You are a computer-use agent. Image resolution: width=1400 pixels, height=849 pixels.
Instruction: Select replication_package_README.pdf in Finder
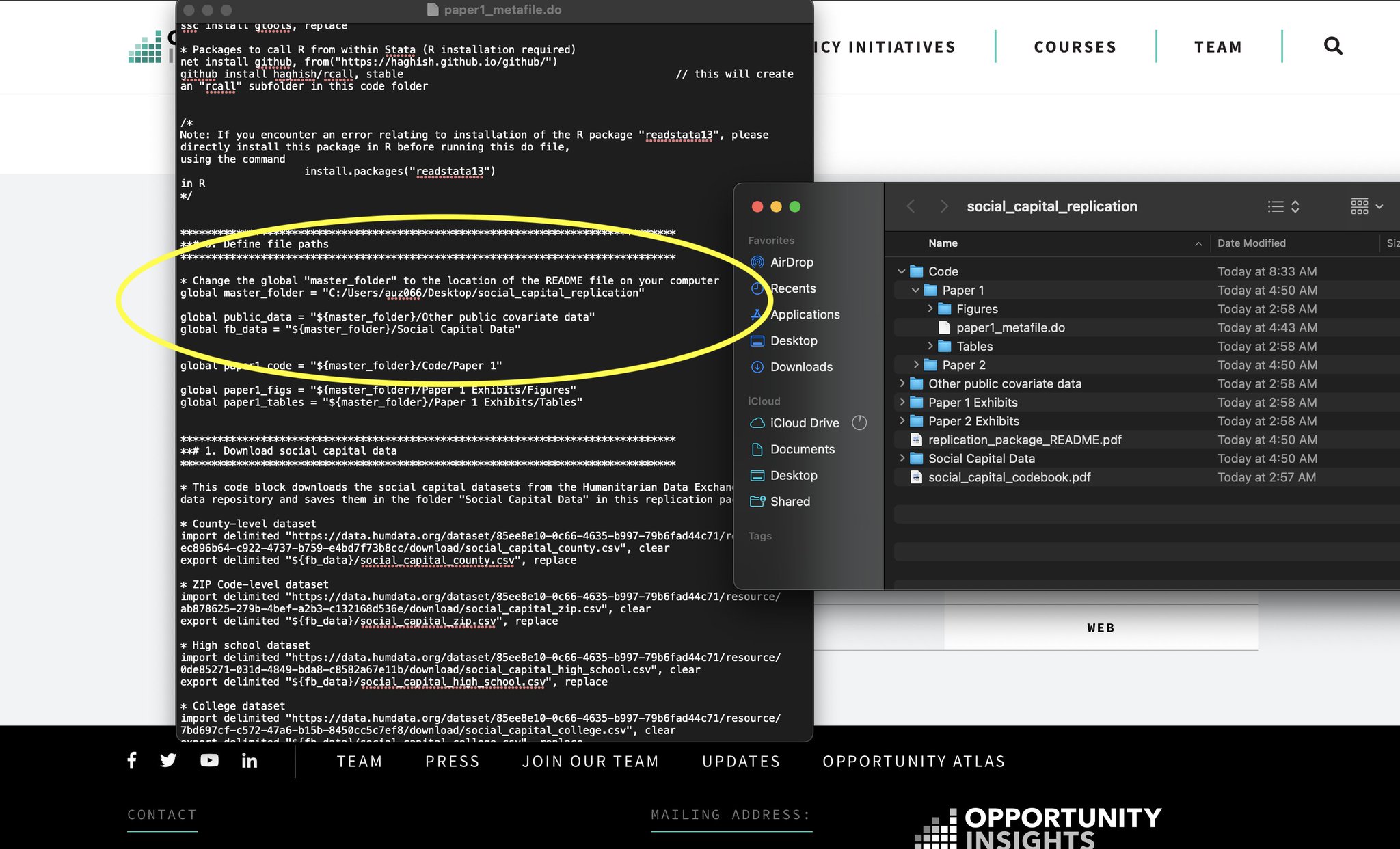1025,440
